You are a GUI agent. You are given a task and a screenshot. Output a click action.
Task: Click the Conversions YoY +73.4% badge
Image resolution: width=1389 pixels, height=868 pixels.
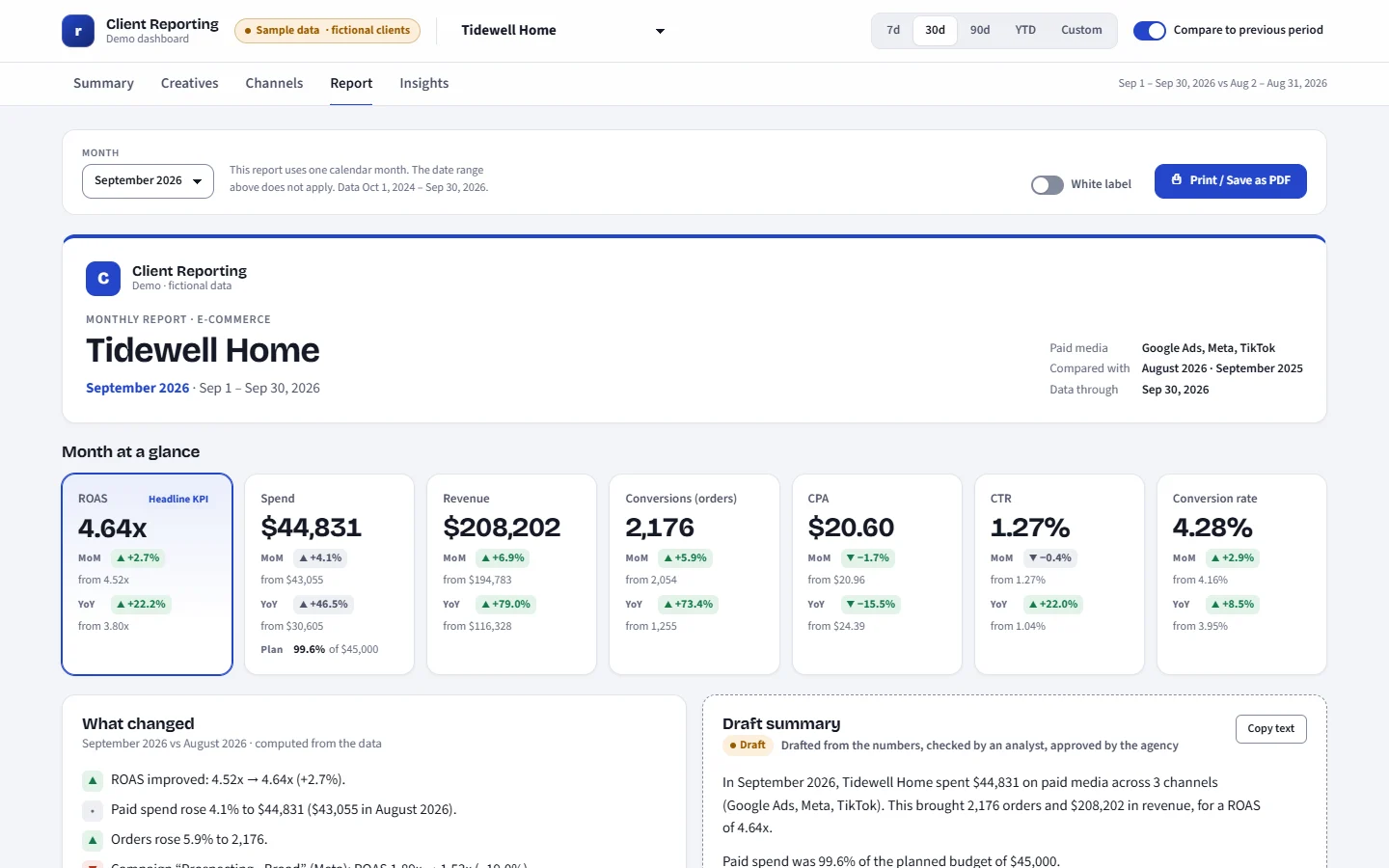pyautogui.click(x=688, y=605)
